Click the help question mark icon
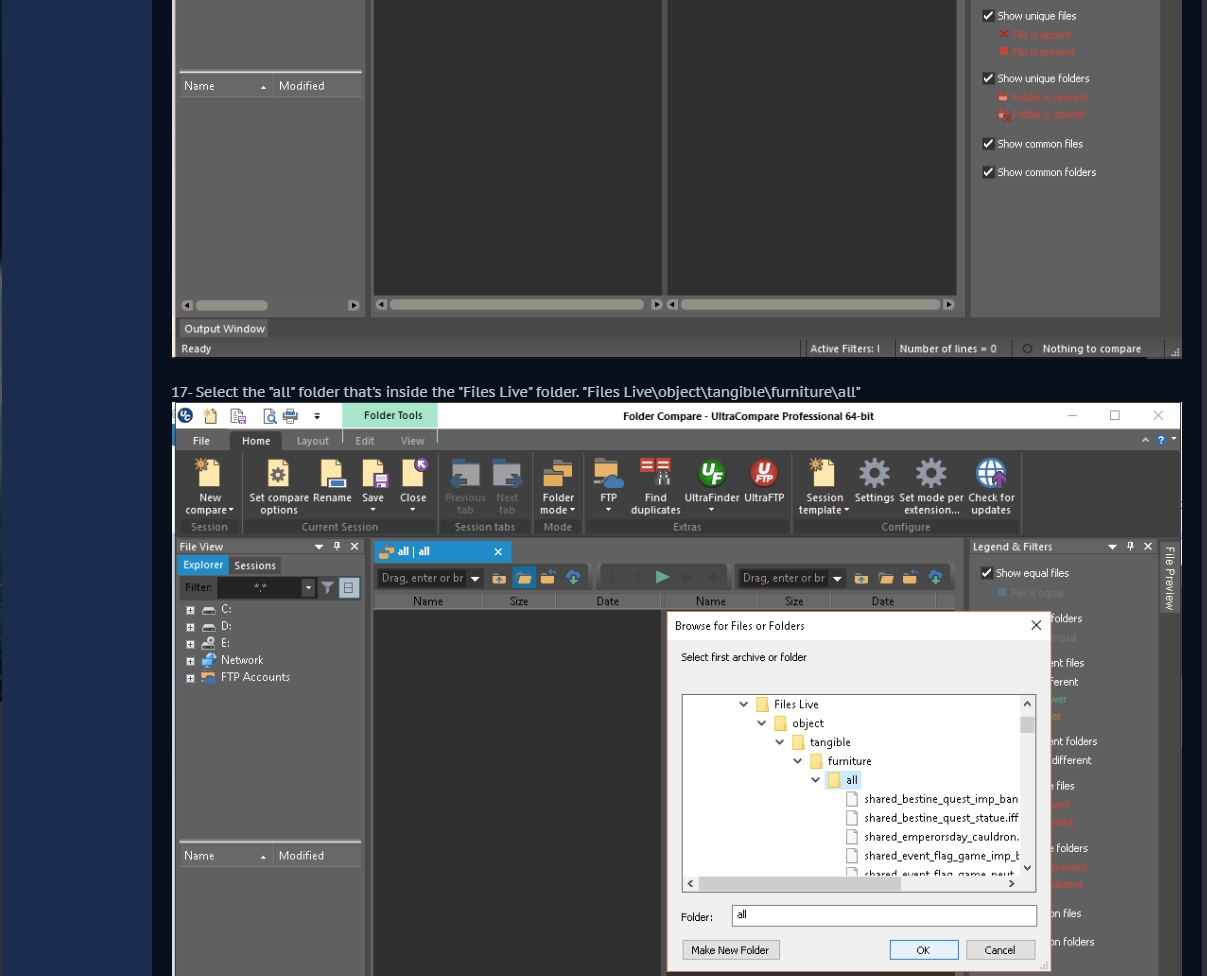 point(1161,440)
